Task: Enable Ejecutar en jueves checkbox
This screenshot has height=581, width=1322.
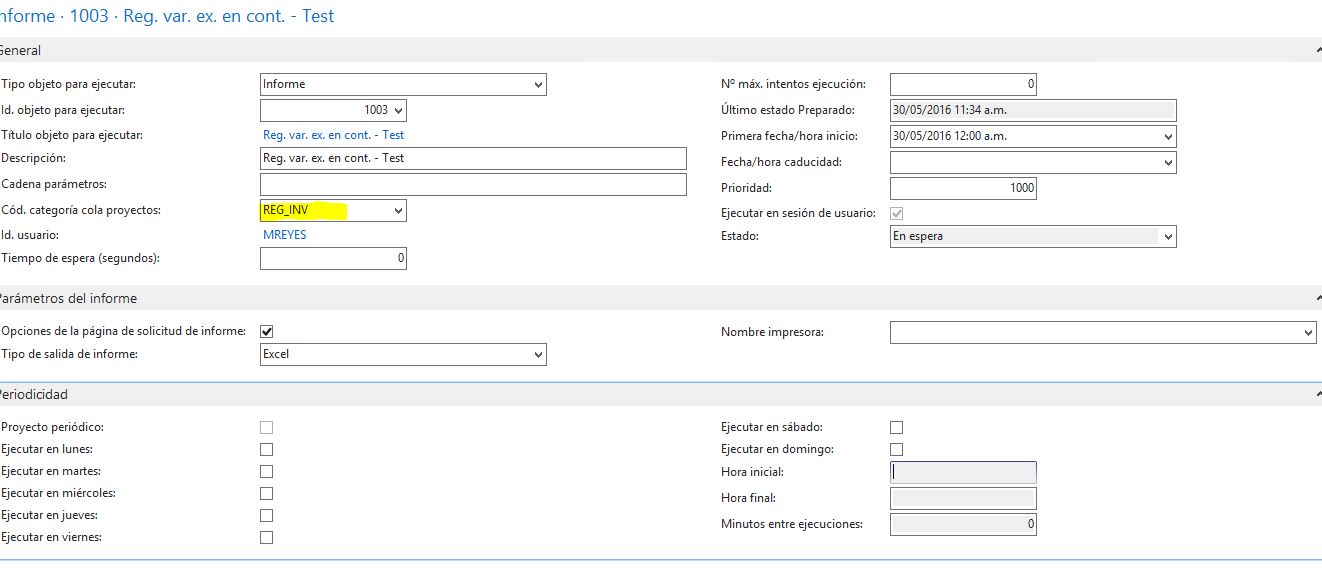Action: coord(267,516)
